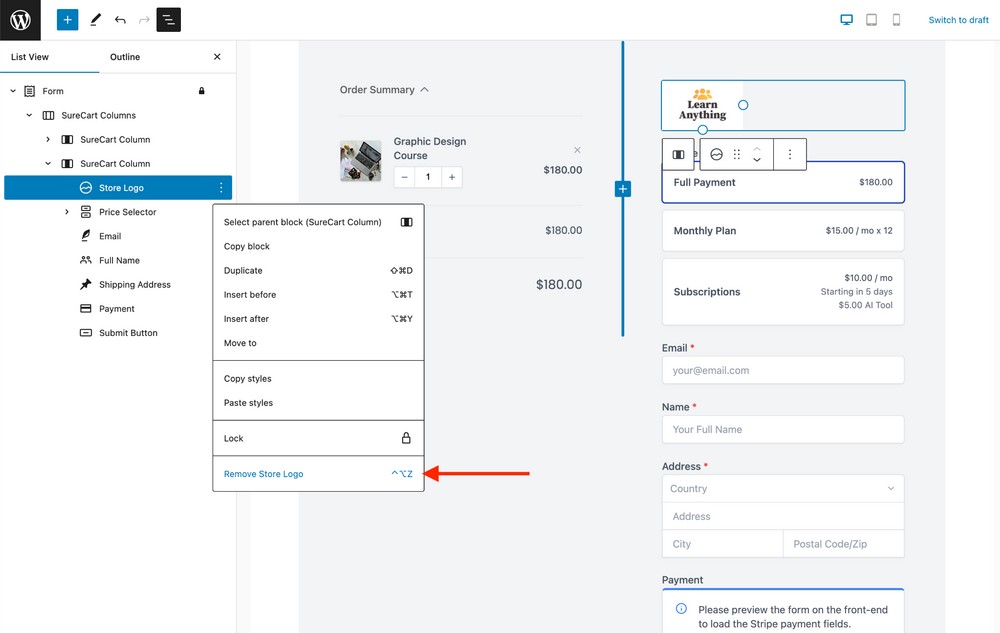The height and width of the screenshot is (633, 1000).
Task: Select the Full Payment price option
Action: pos(782,183)
